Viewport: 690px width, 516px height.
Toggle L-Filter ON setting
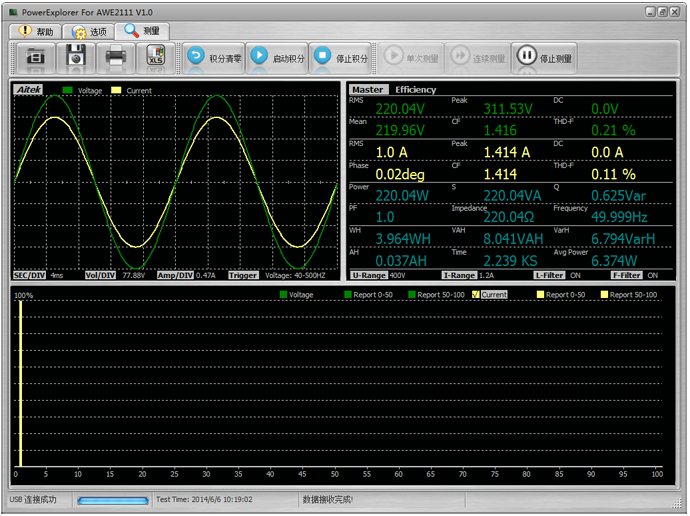click(x=575, y=275)
